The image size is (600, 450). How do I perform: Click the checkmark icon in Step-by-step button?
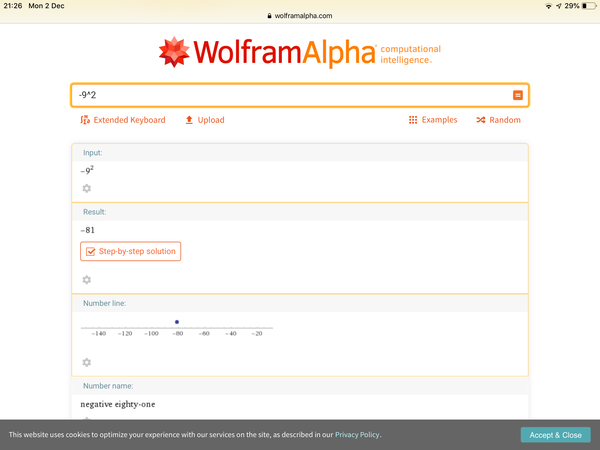pyautogui.click(x=91, y=251)
